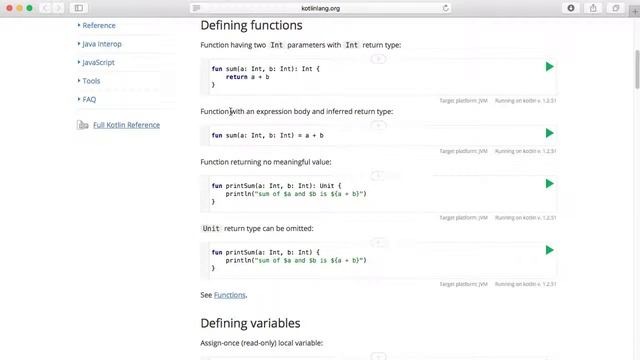
Task: Click the page vertical scrollbar thumb
Action: (x=637, y=69)
